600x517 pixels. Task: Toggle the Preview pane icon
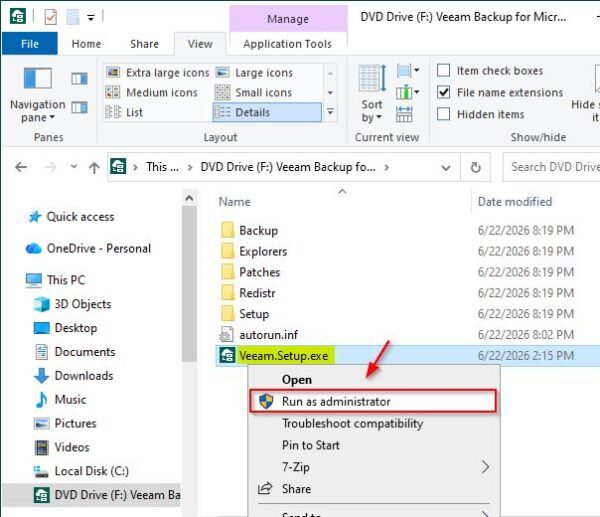[79, 78]
